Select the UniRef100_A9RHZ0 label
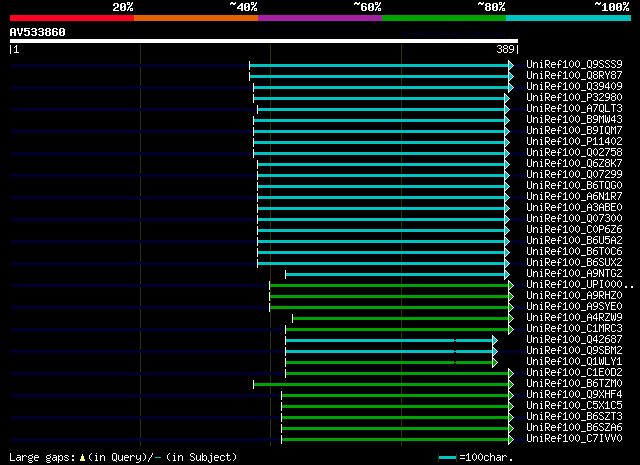Viewport: 640px width, 465px height. pos(574,296)
